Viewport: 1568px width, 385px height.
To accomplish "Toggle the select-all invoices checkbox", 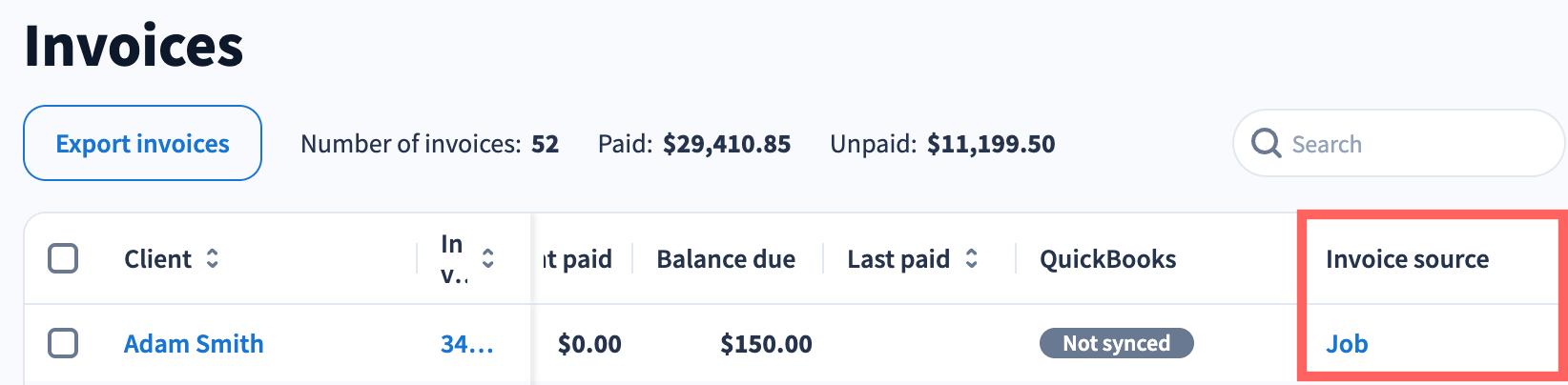I will pyautogui.click(x=63, y=258).
